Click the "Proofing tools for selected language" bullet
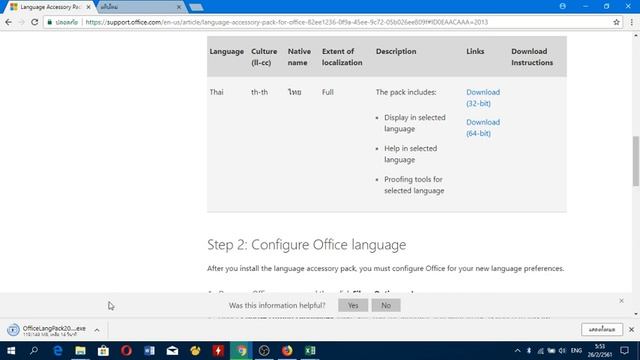The image size is (640, 360). (414, 185)
